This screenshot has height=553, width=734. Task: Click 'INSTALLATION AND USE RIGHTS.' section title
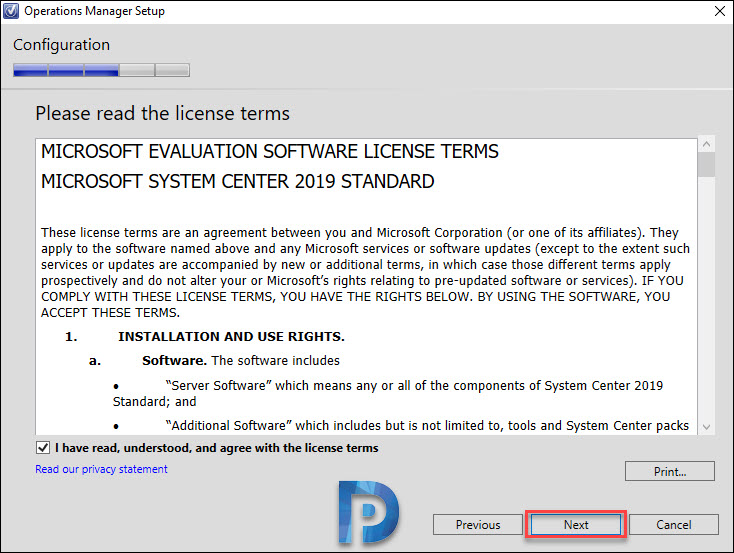(x=231, y=337)
